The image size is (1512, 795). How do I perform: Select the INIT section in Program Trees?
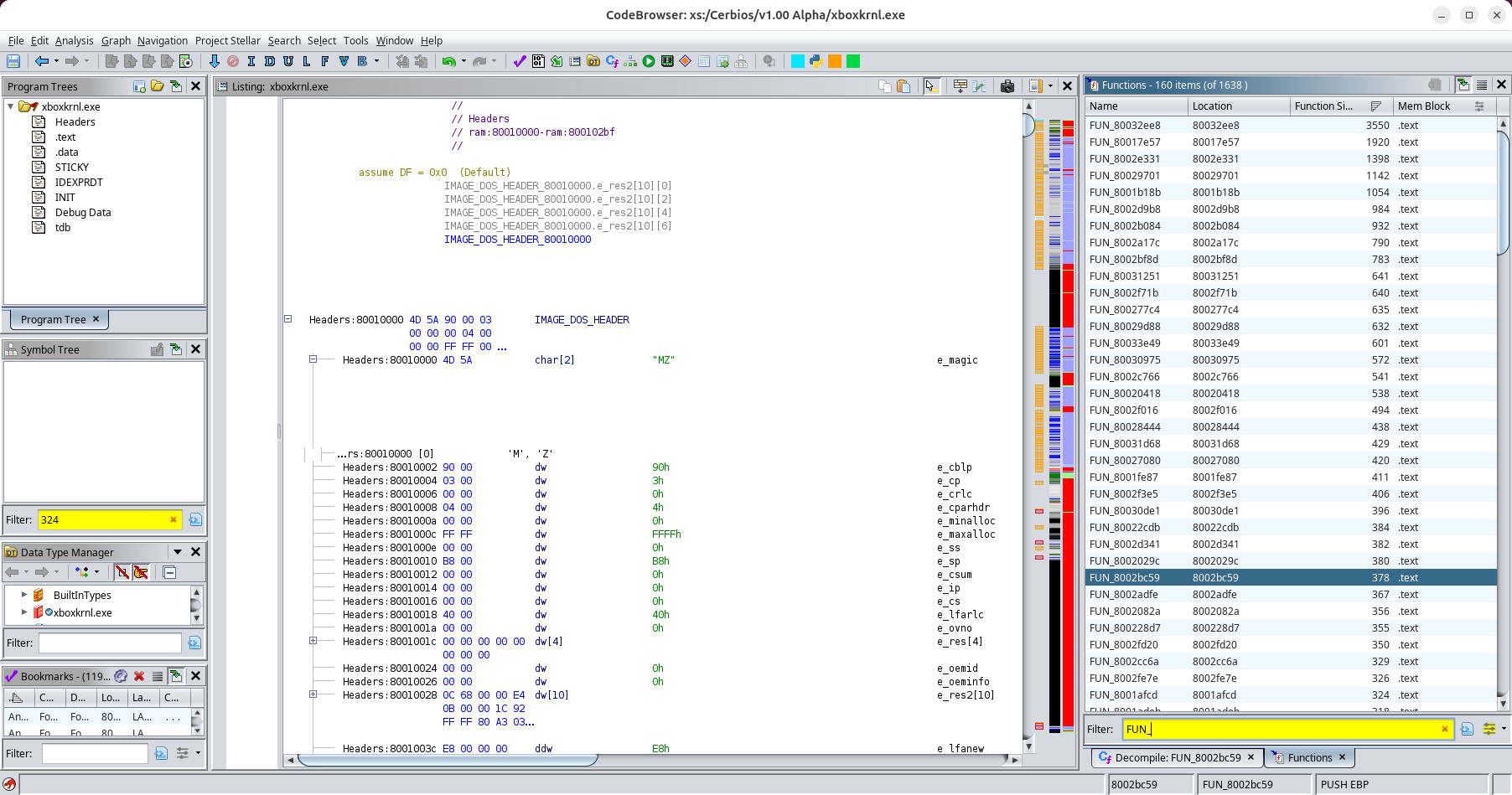pyautogui.click(x=65, y=197)
